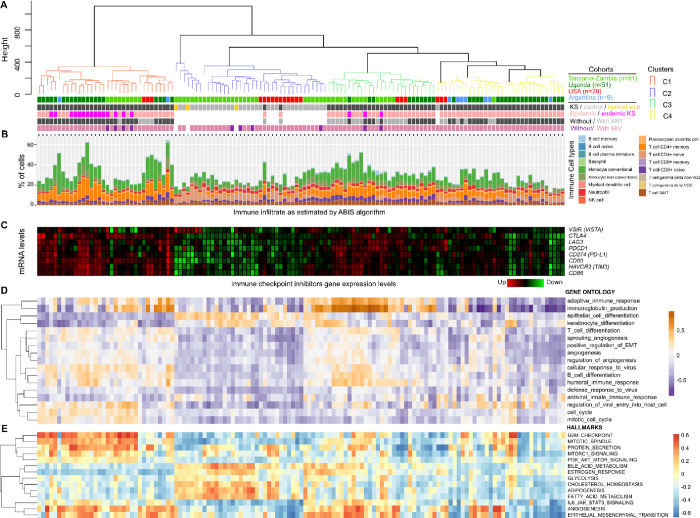
Task: Select the EPITHELIAL_MESENCHYMAL_TRANSITION hallmark row label
Action: point(617,514)
